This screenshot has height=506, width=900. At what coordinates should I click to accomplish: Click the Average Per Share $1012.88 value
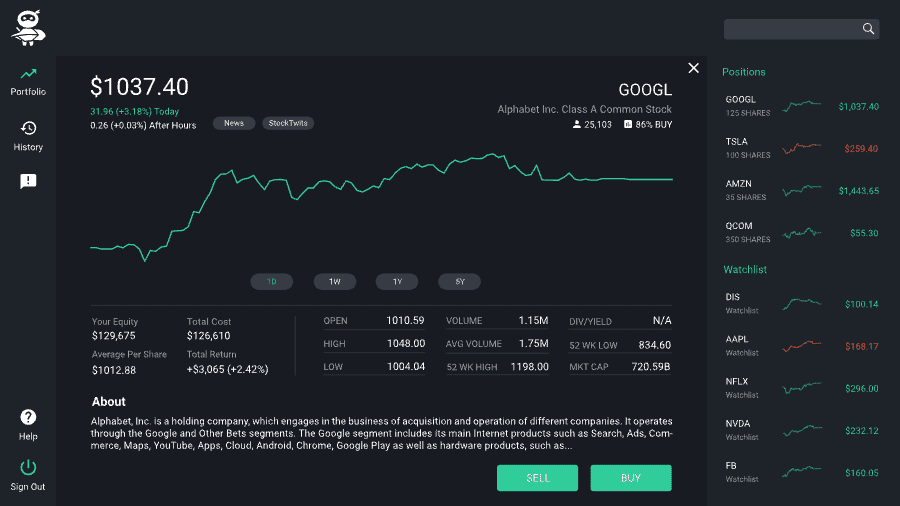[114, 370]
